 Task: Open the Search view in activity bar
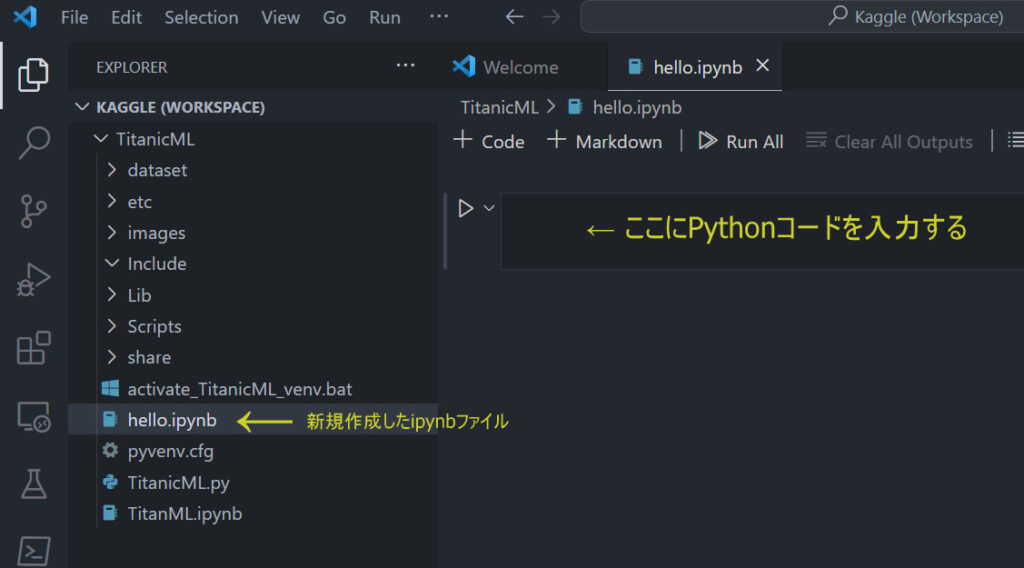pyautogui.click(x=34, y=142)
